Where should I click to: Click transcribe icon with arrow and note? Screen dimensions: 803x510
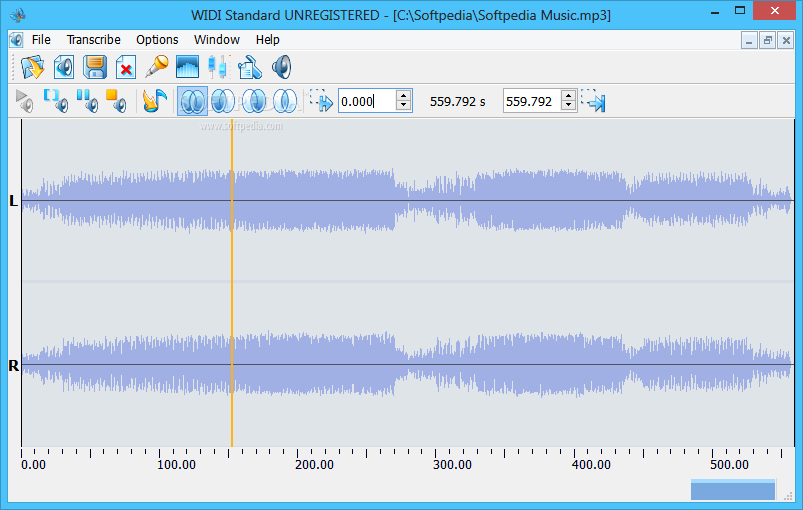(155, 101)
